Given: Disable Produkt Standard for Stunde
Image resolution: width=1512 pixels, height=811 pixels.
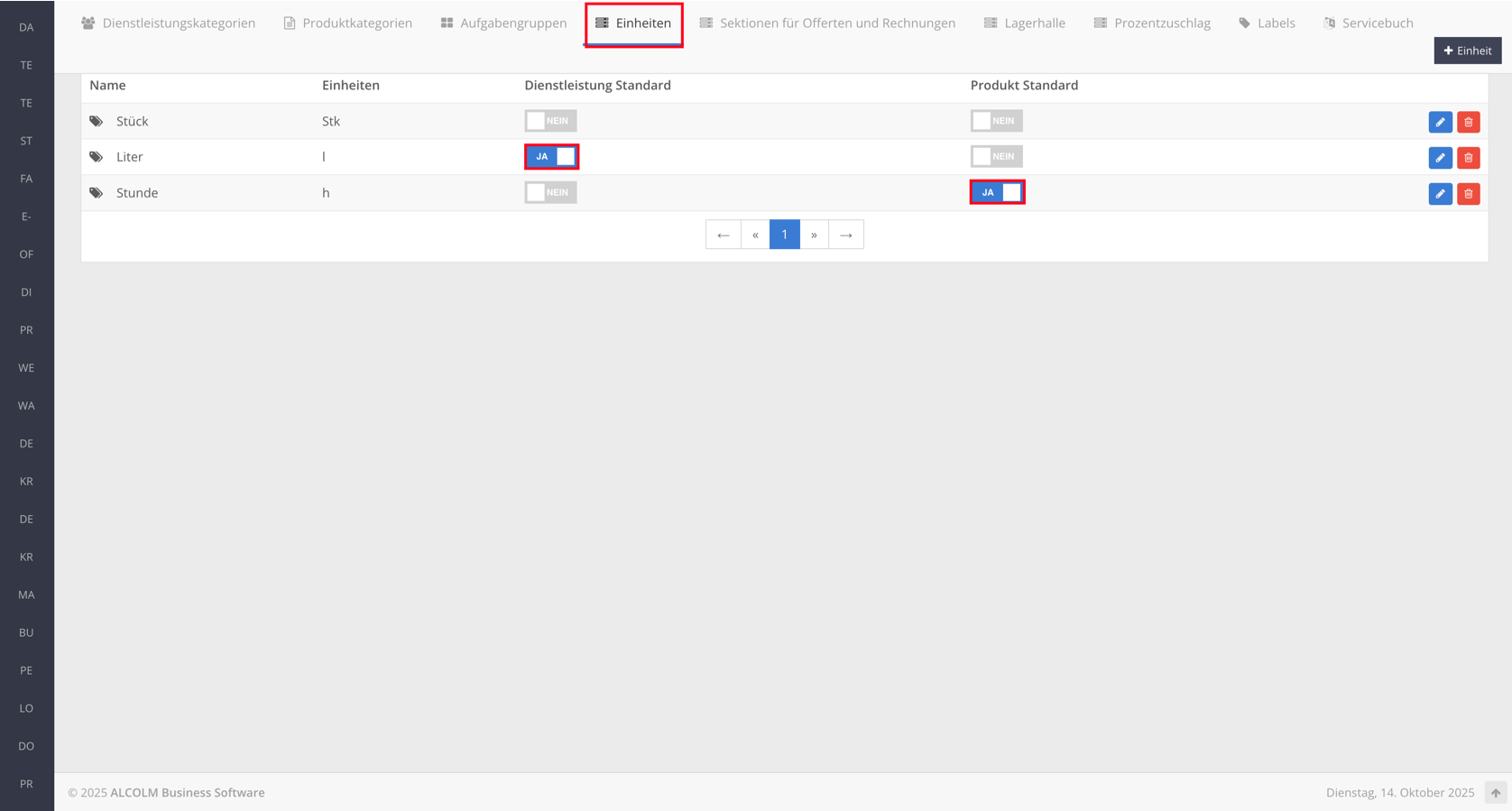Looking at the screenshot, I should (x=997, y=192).
